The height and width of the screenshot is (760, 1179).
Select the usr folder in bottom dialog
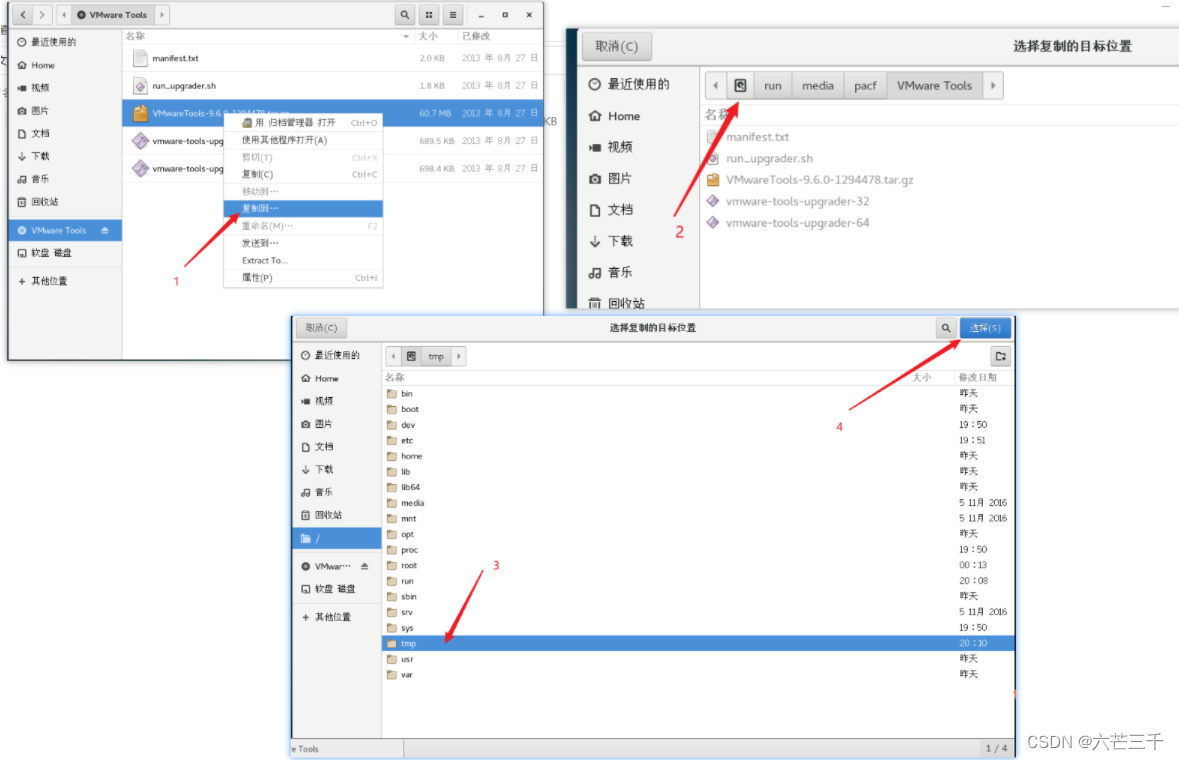(699, 659)
